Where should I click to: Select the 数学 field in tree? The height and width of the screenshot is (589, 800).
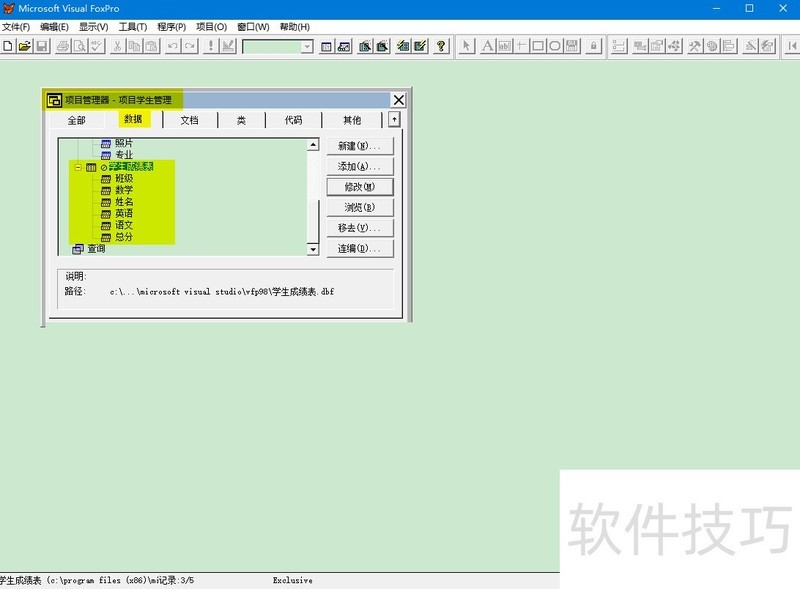click(x=123, y=190)
